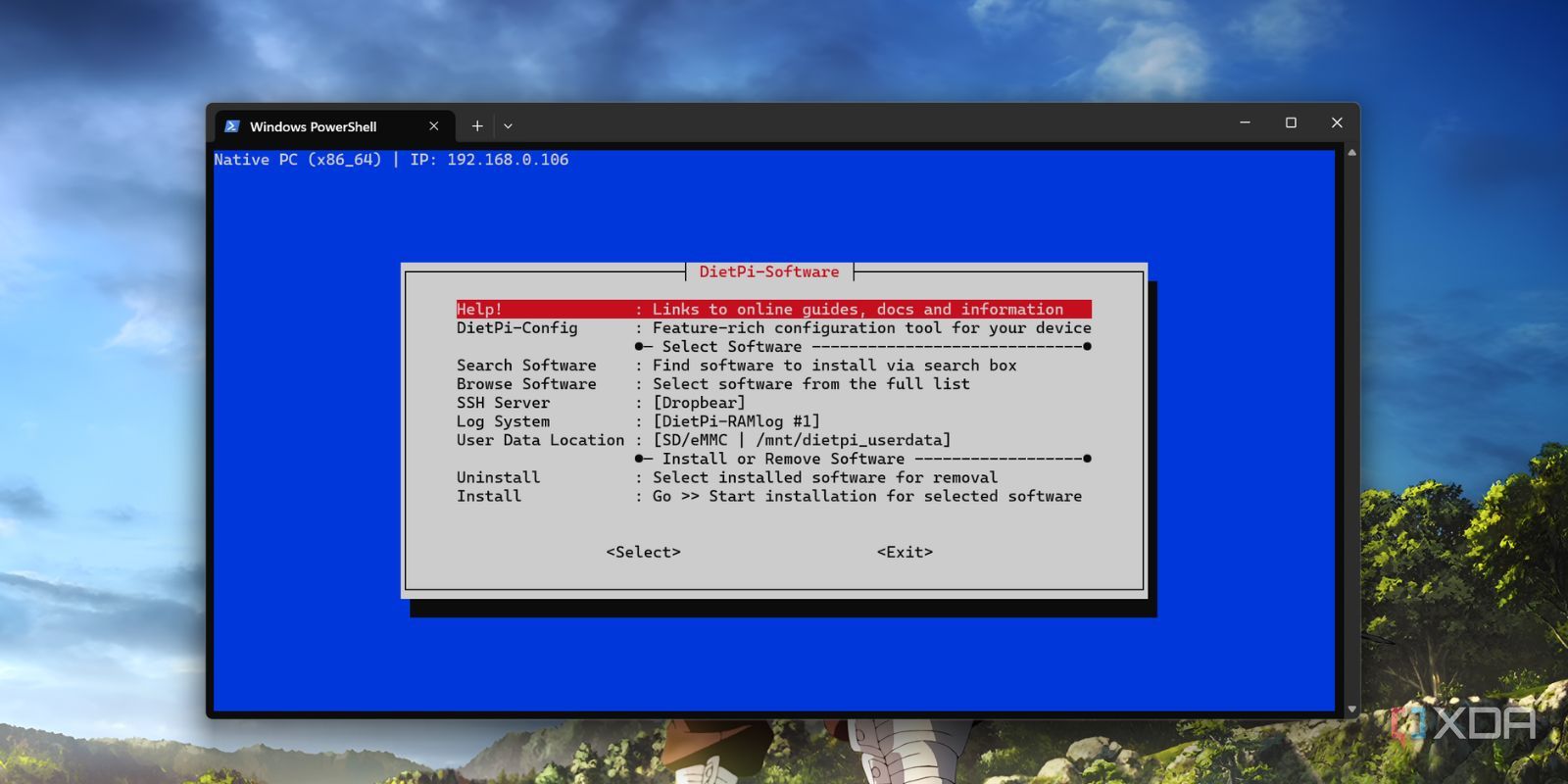Click the scrollbar up arrow
Viewport: 1568px width, 784px height.
(x=1351, y=153)
